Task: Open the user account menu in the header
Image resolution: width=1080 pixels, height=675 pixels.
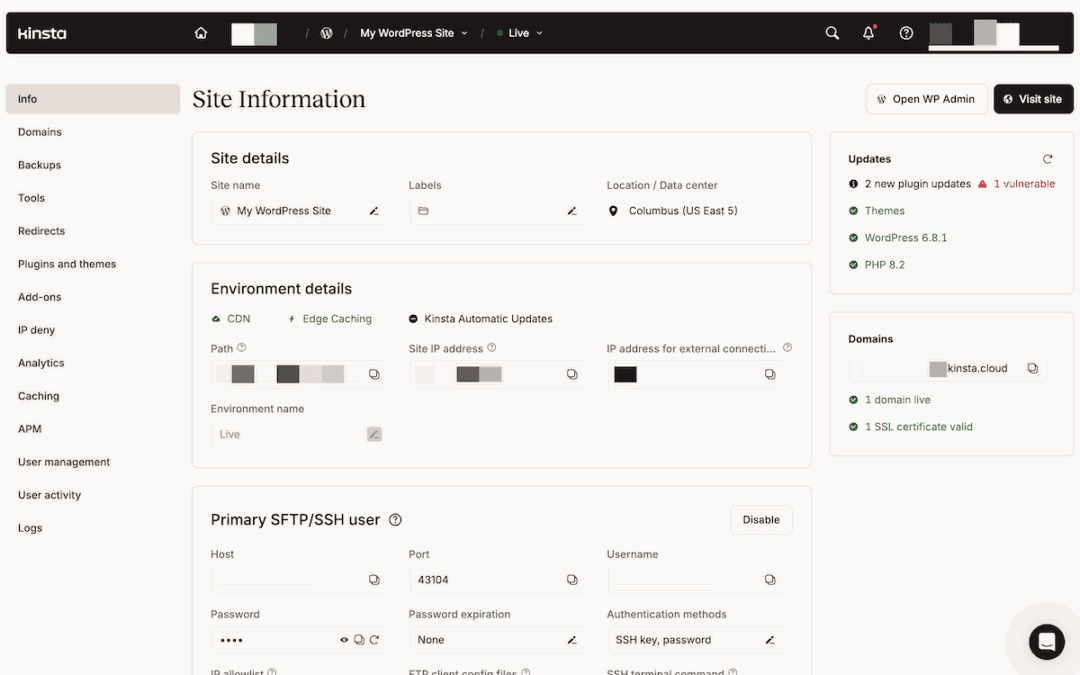Action: [x=993, y=33]
